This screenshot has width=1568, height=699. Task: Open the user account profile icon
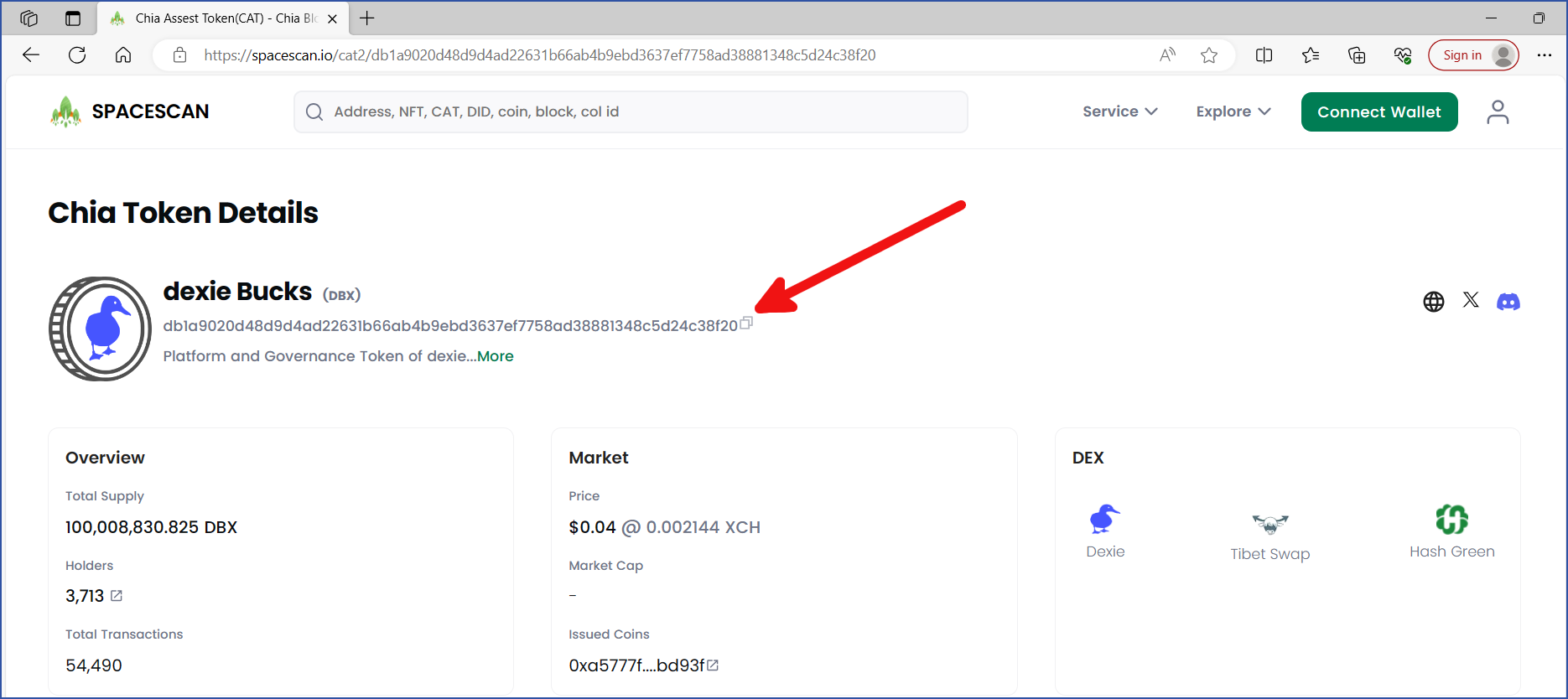coord(1498,111)
